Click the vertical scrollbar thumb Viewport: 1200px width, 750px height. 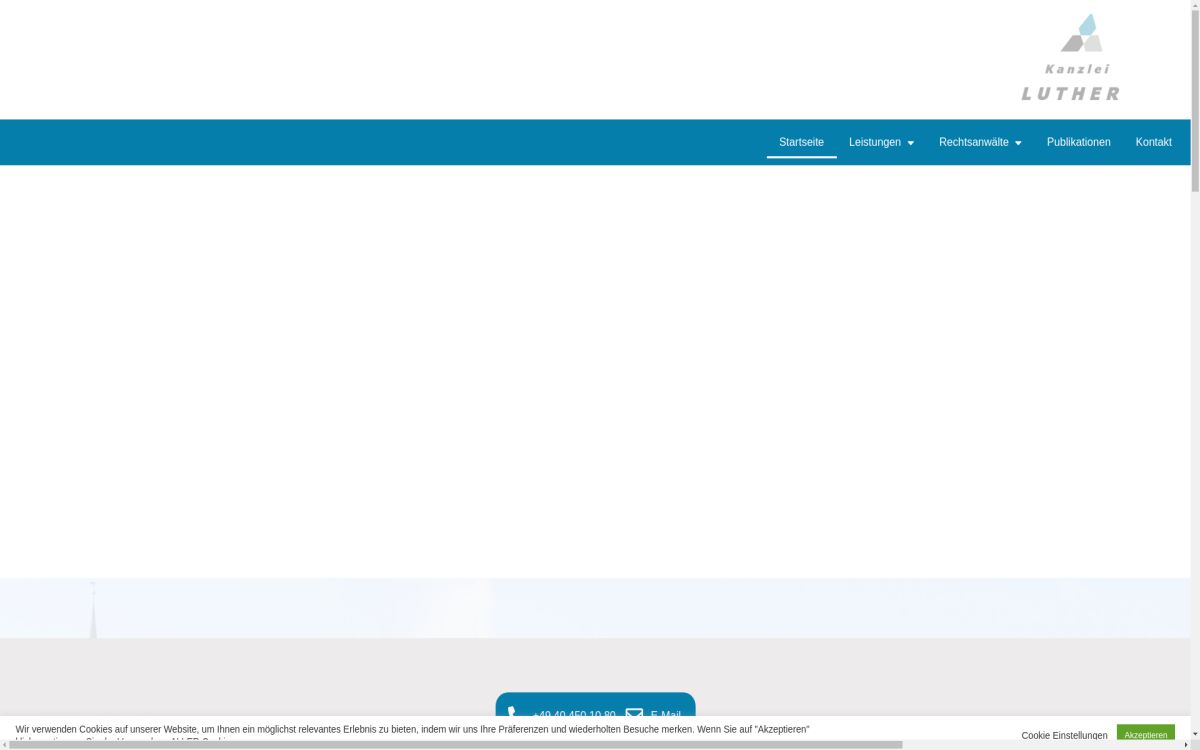pyautogui.click(x=1195, y=95)
